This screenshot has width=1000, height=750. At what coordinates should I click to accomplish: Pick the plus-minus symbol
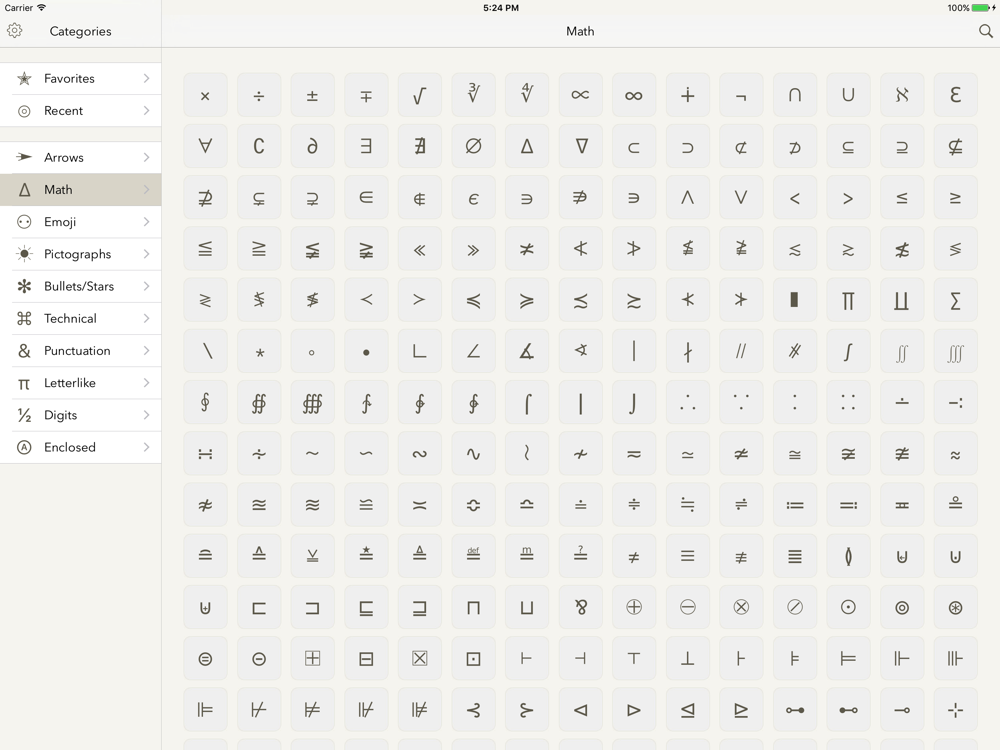[312, 96]
